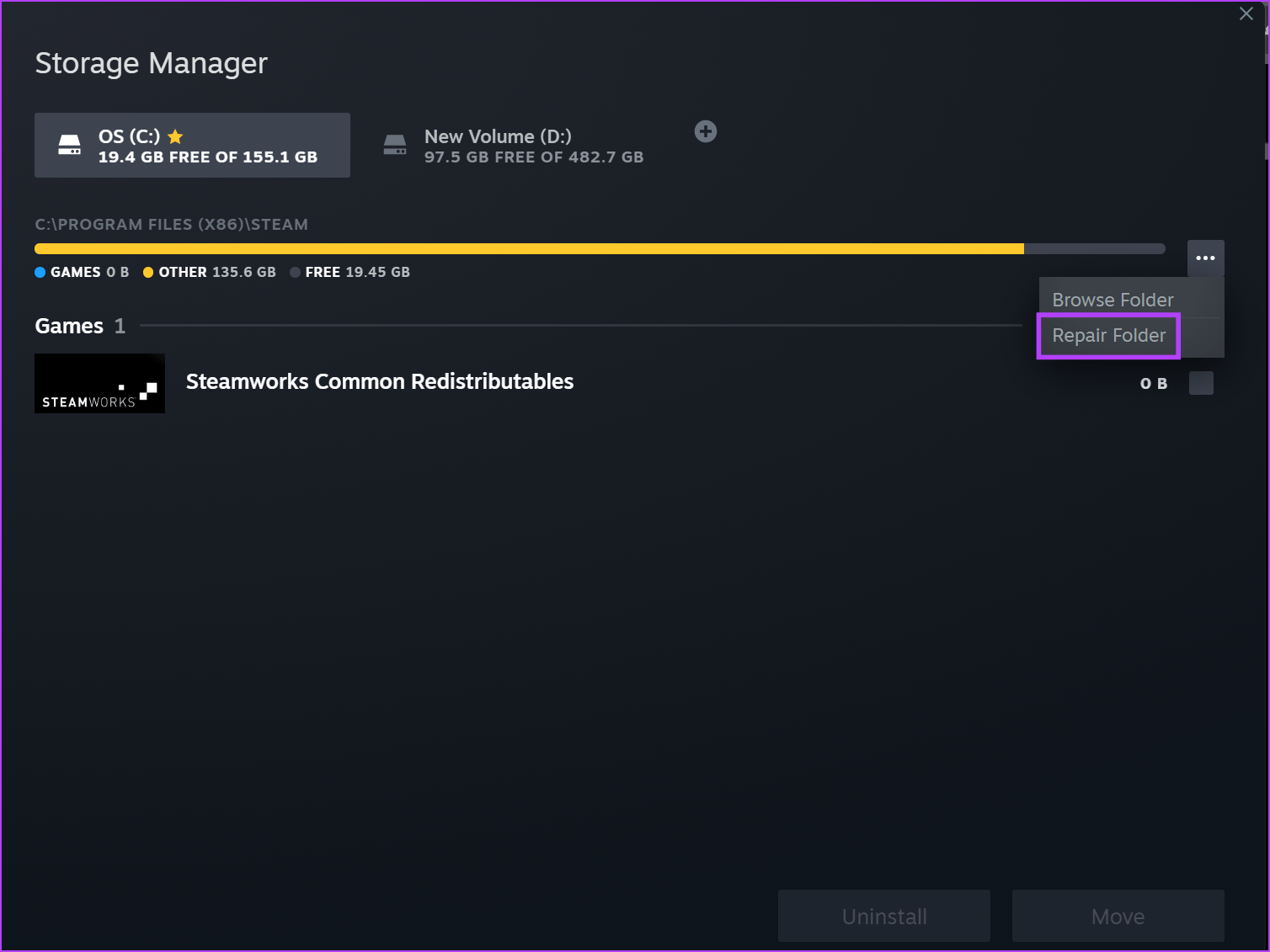Click the OS (C:) hard drive icon

(69, 145)
